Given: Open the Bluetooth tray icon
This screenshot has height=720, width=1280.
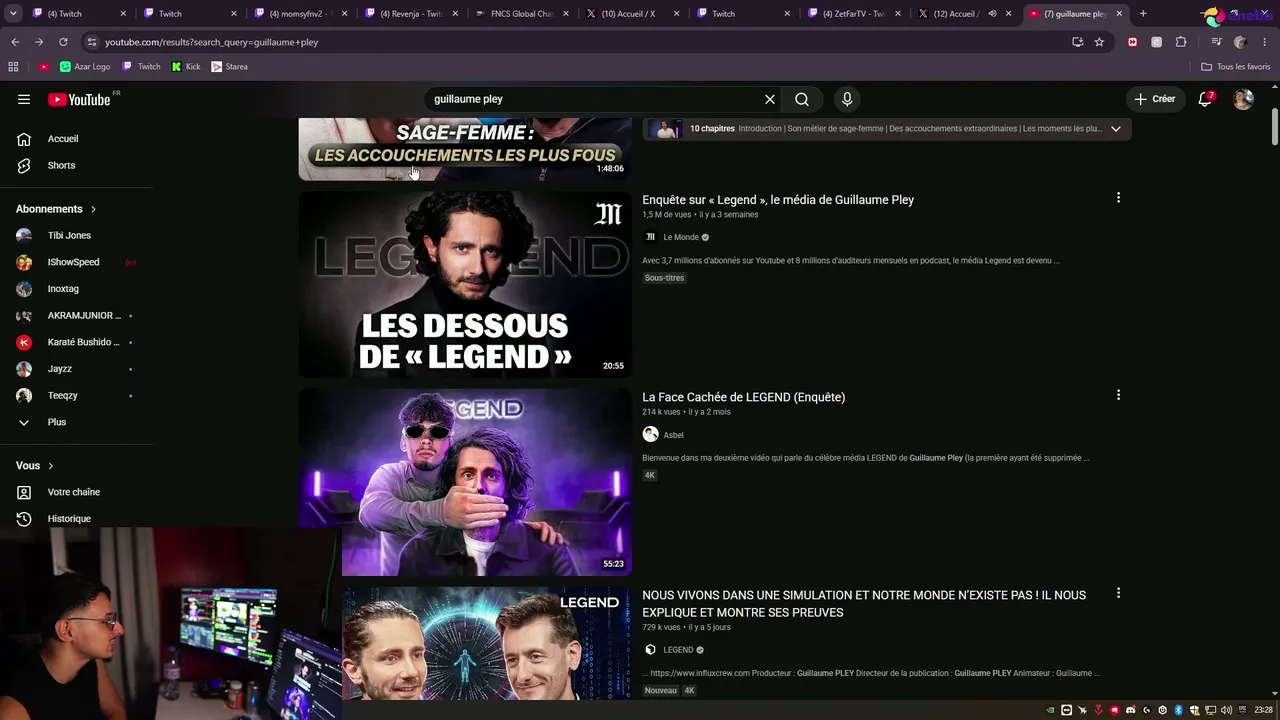Looking at the screenshot, I should (x=1178, y=710).
